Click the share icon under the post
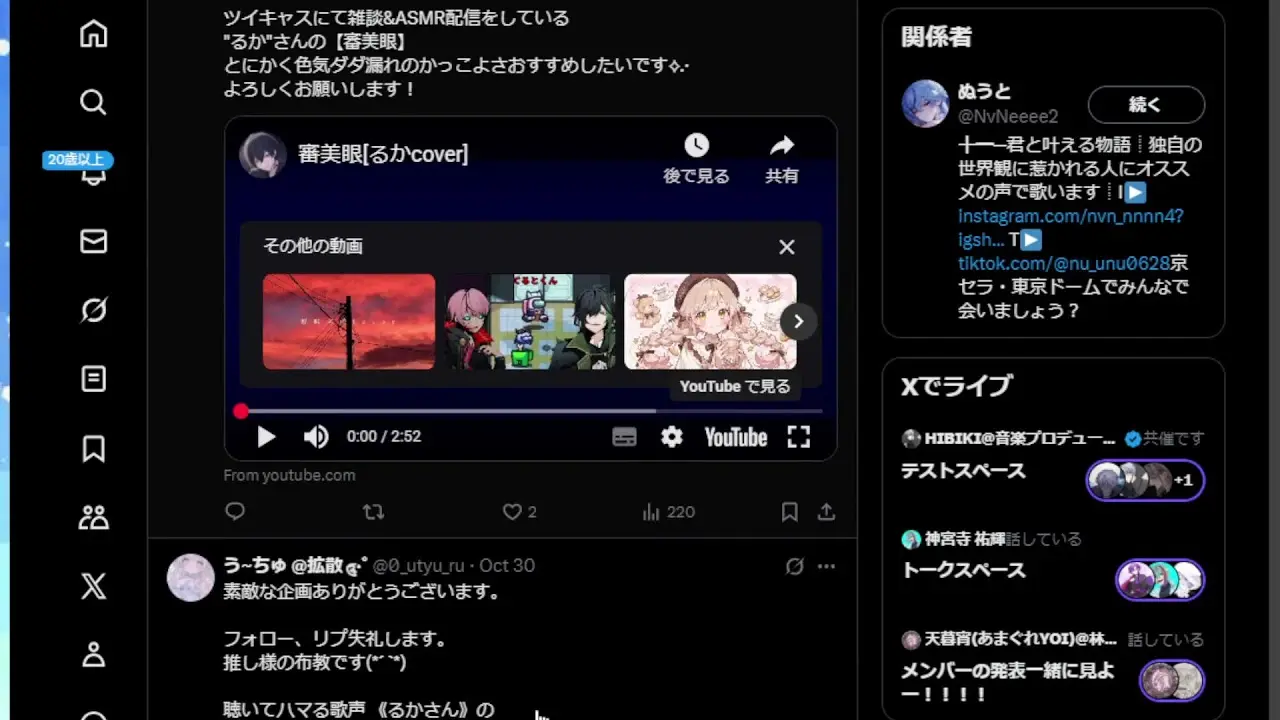The image size is (1280, 720). 826,512
